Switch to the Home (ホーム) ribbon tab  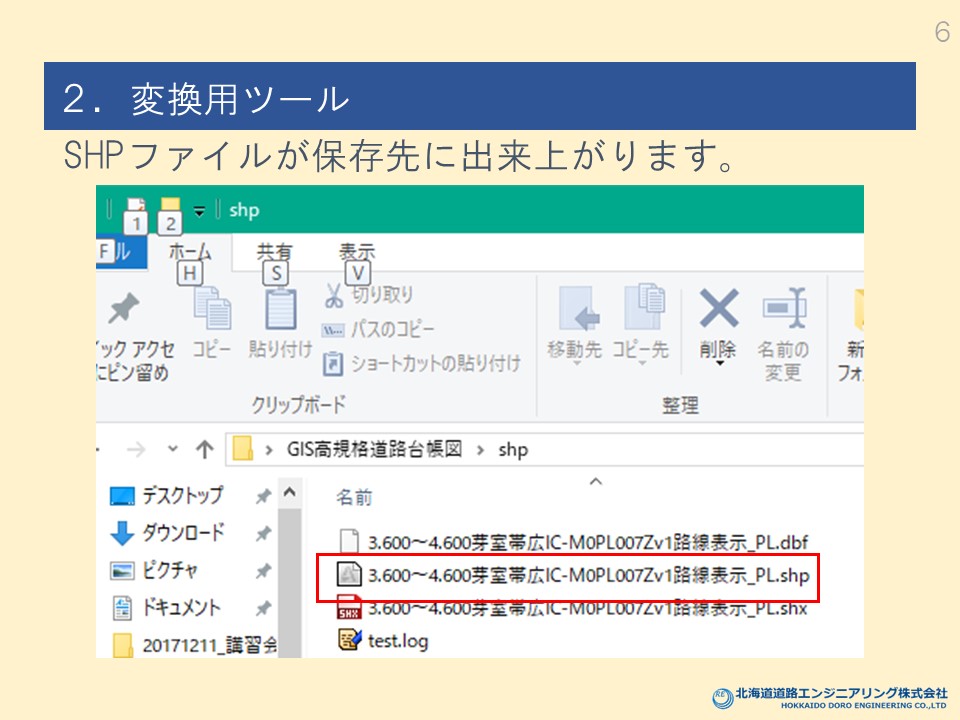189,253
